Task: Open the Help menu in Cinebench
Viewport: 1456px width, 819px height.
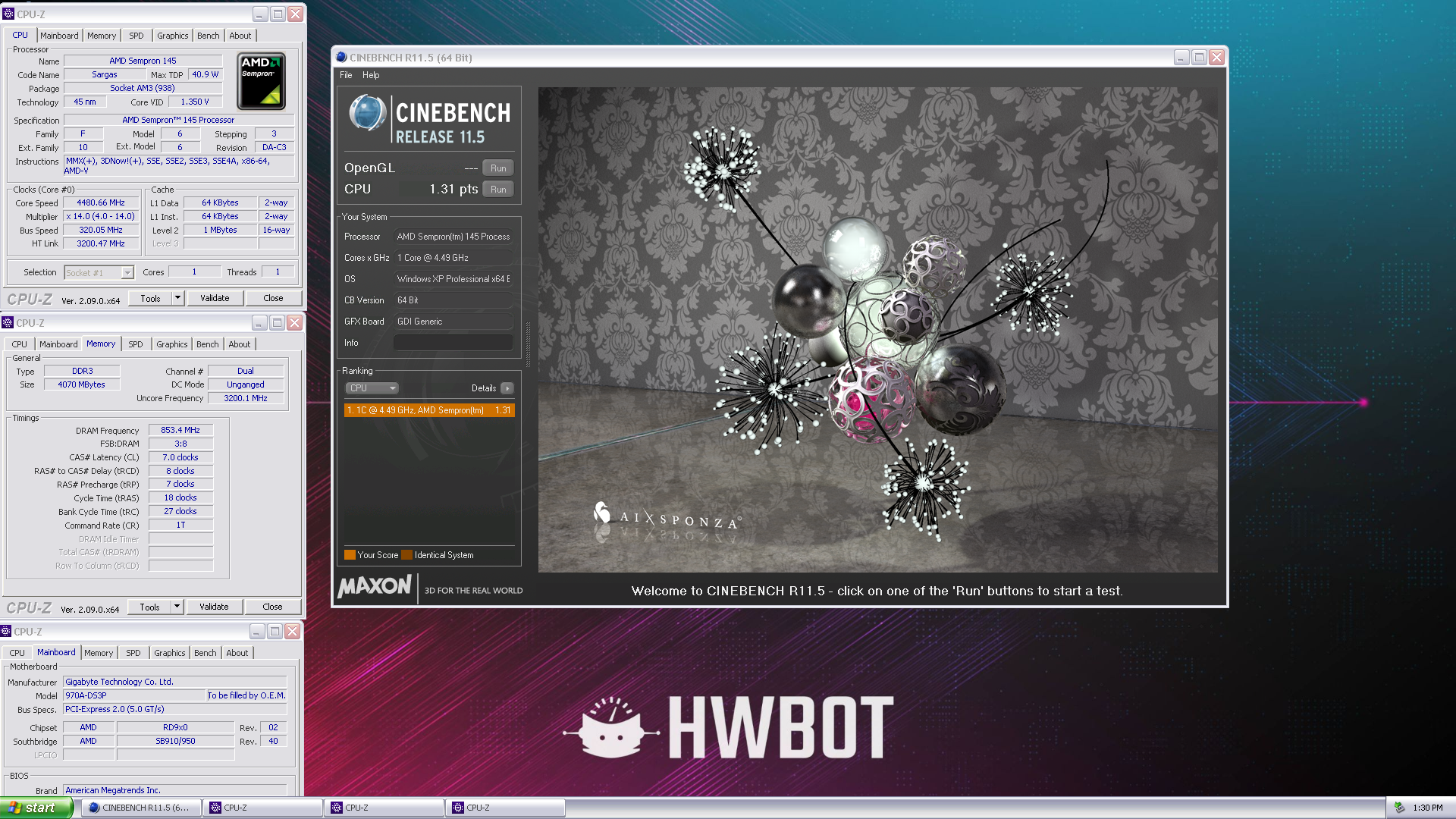Action: (371, 75)
